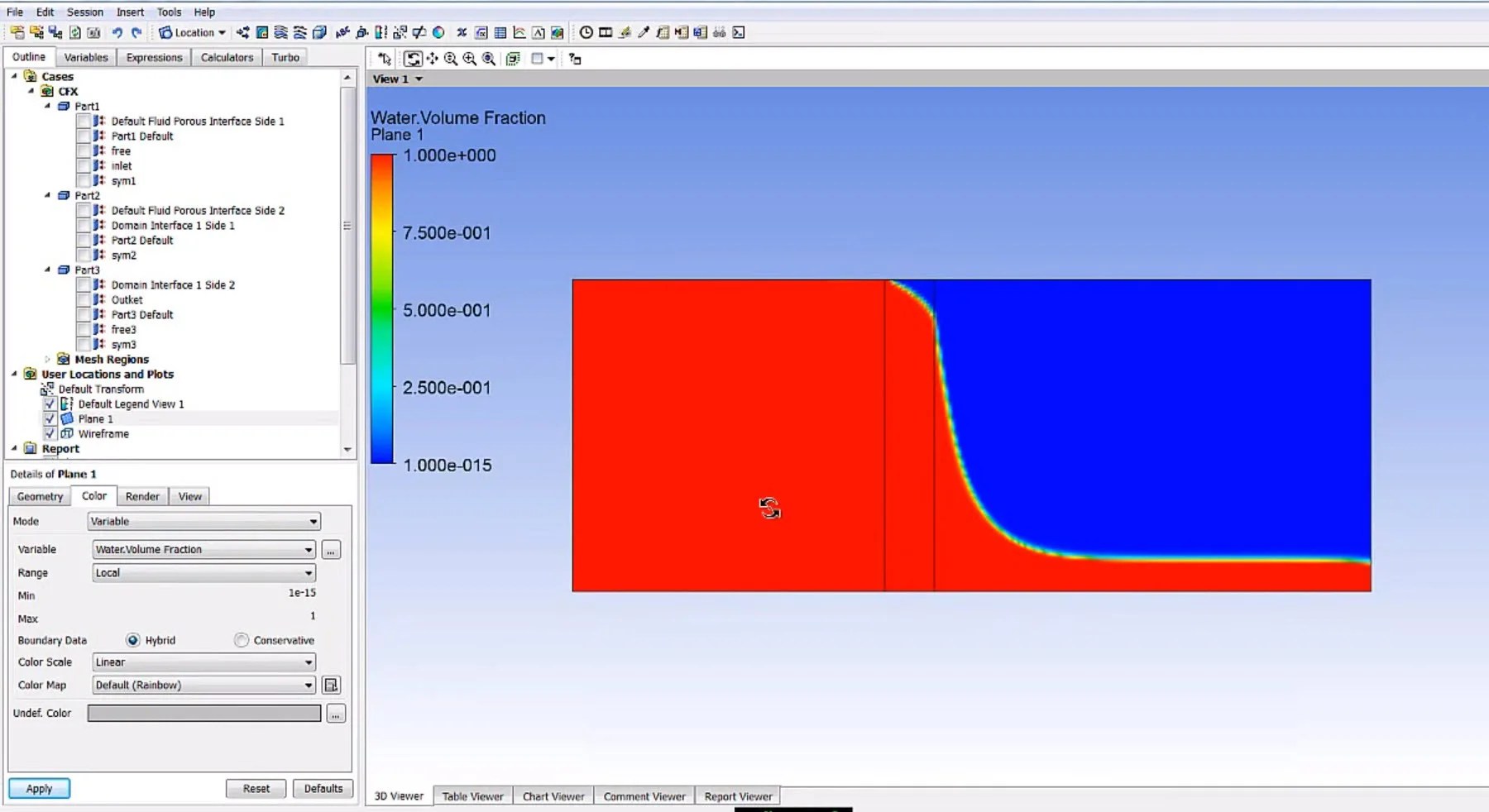1489x812 pixels.
Task: Click the fit view icon
Action: coord(488,59)
